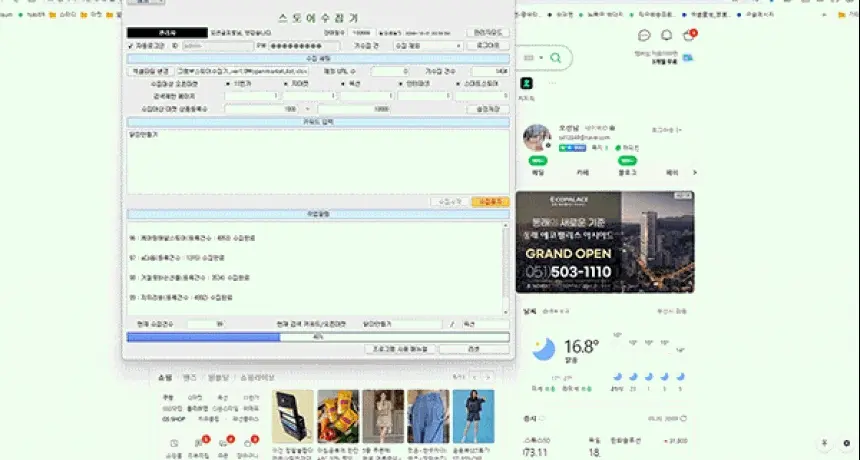Expand the search box dropdown arrow
The height and width of the screenshot is (460, 860).
[x=541, y=58]
